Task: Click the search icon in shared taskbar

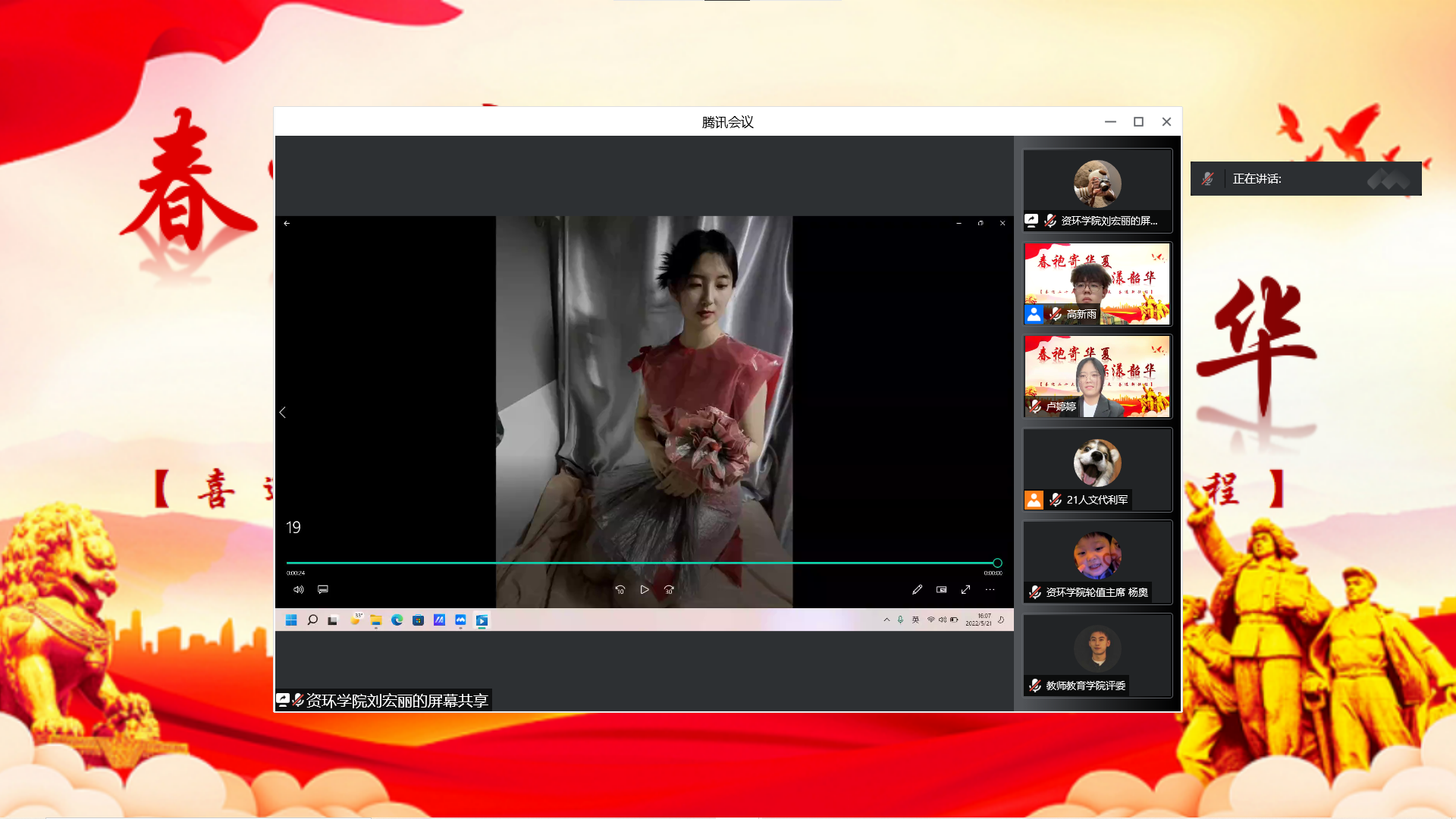Action: 312,620
